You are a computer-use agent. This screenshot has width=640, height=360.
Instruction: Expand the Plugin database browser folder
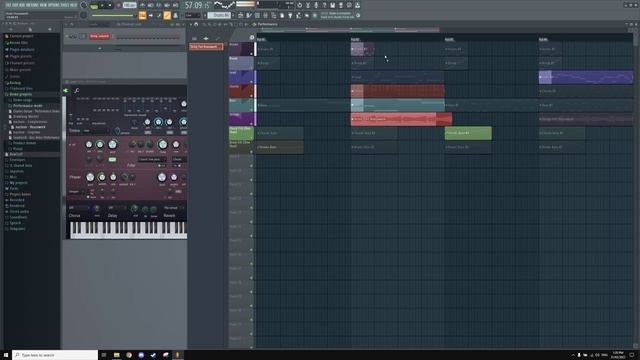pos(21,49)
